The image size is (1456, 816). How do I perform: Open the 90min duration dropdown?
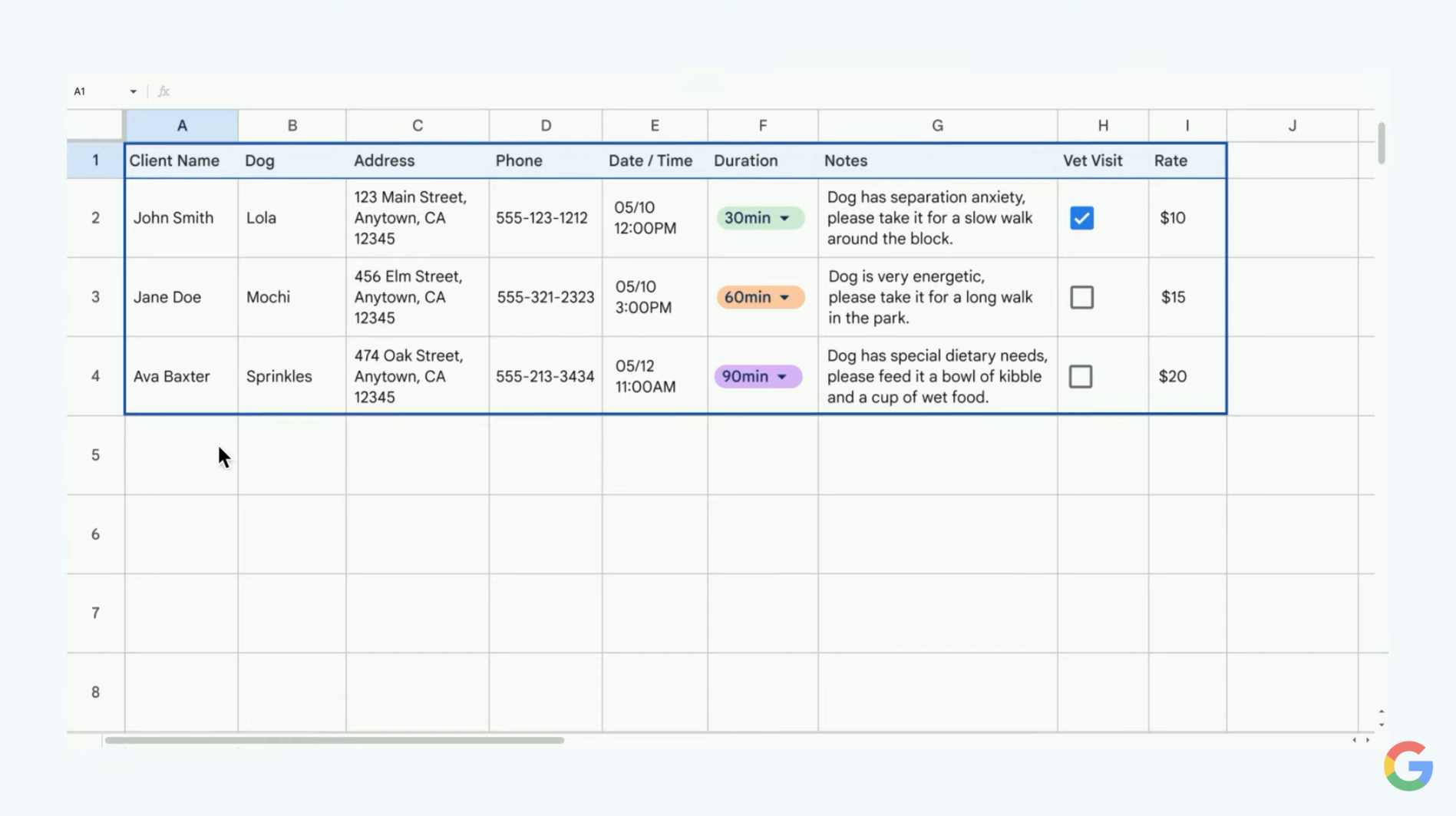tap(782, 377)
